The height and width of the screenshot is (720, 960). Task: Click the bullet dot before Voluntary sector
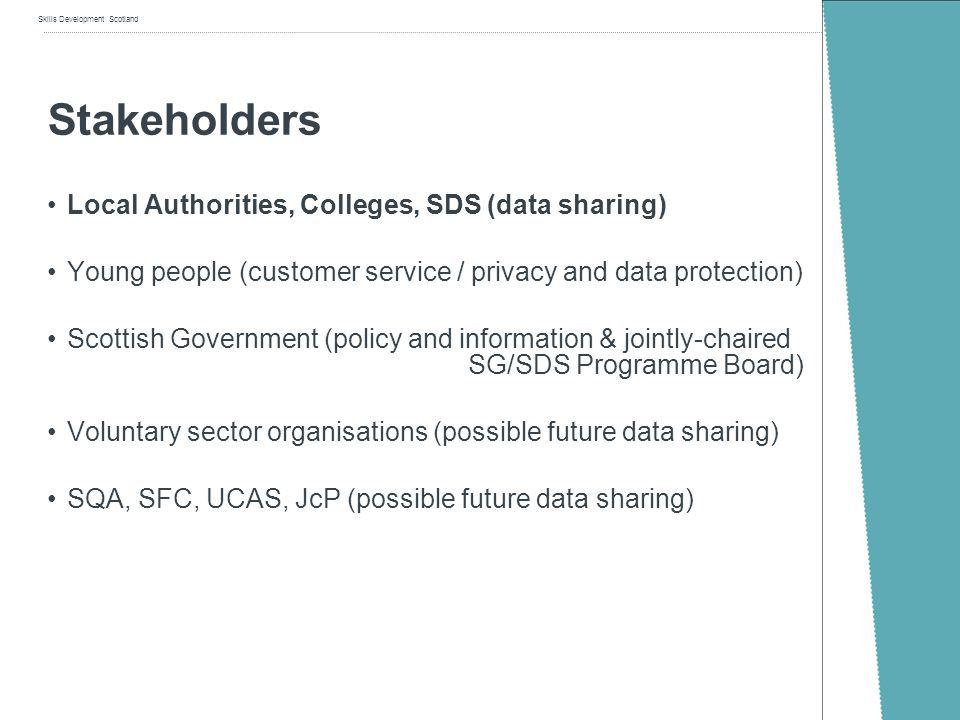click(52, 432)
